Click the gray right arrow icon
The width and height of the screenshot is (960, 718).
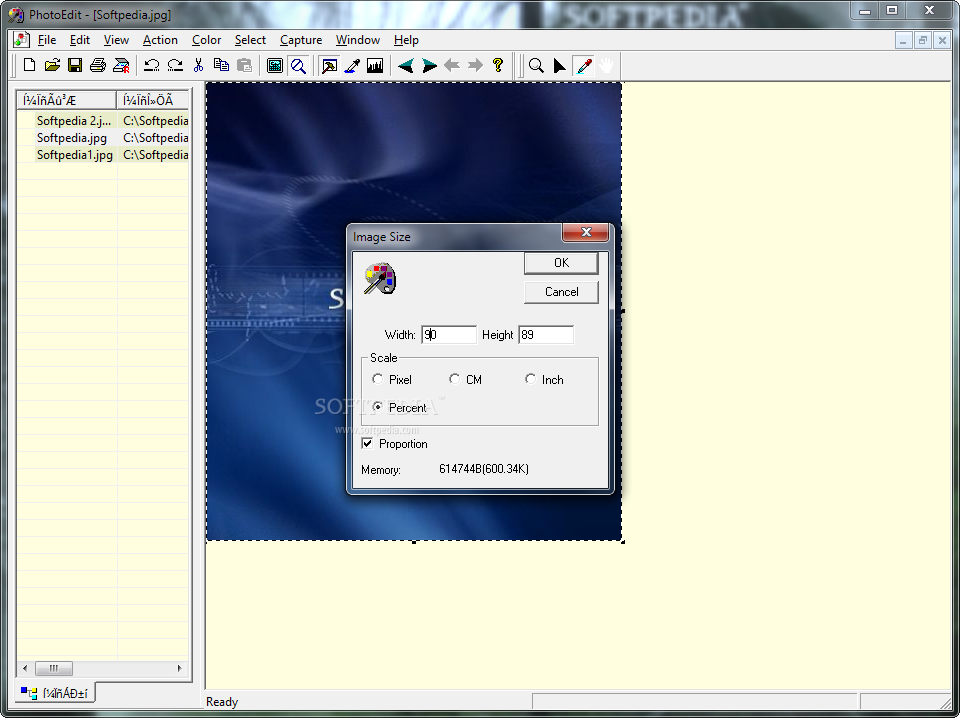tap(475, 65)
